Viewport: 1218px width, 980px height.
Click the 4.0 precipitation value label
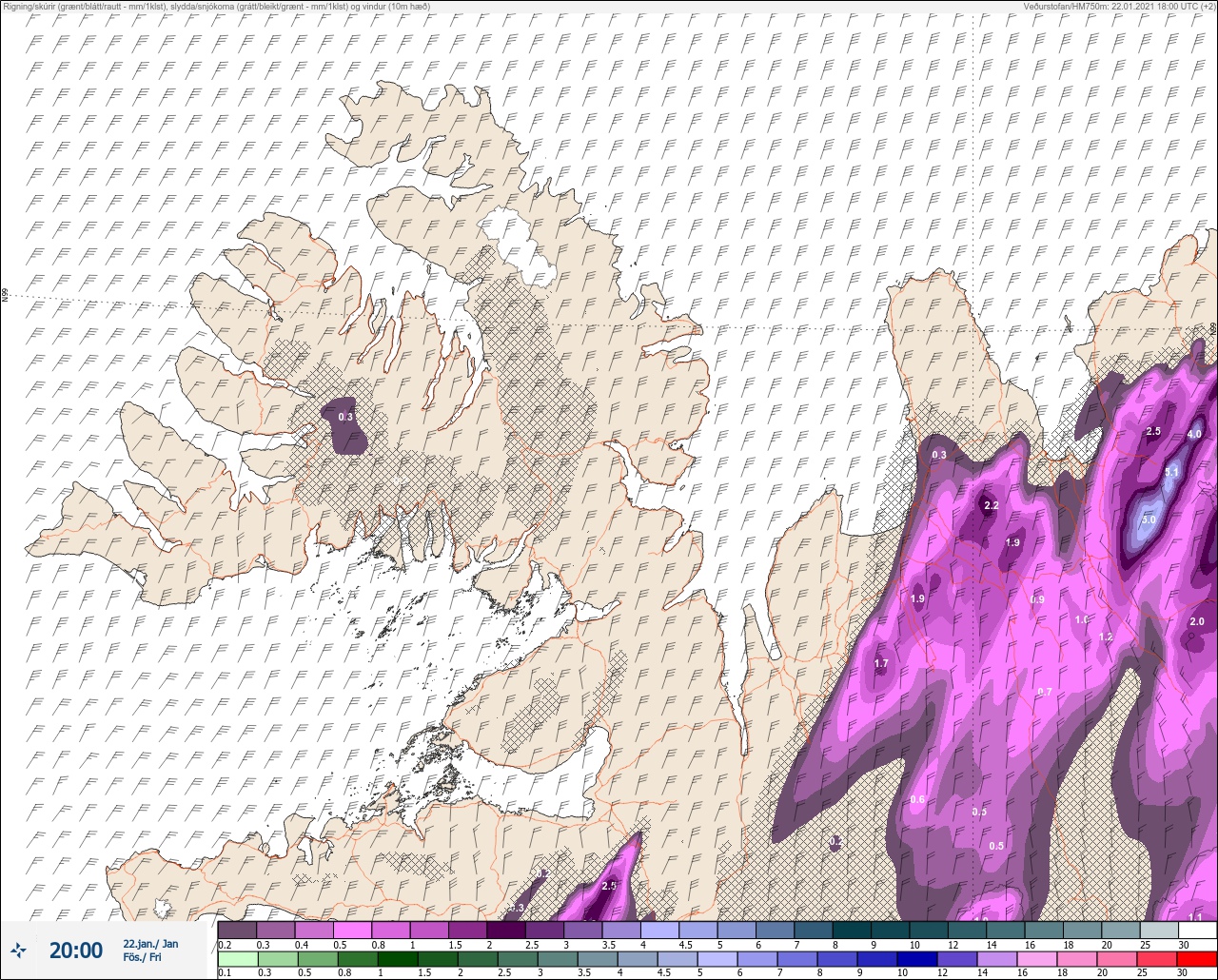point(1194,435)
